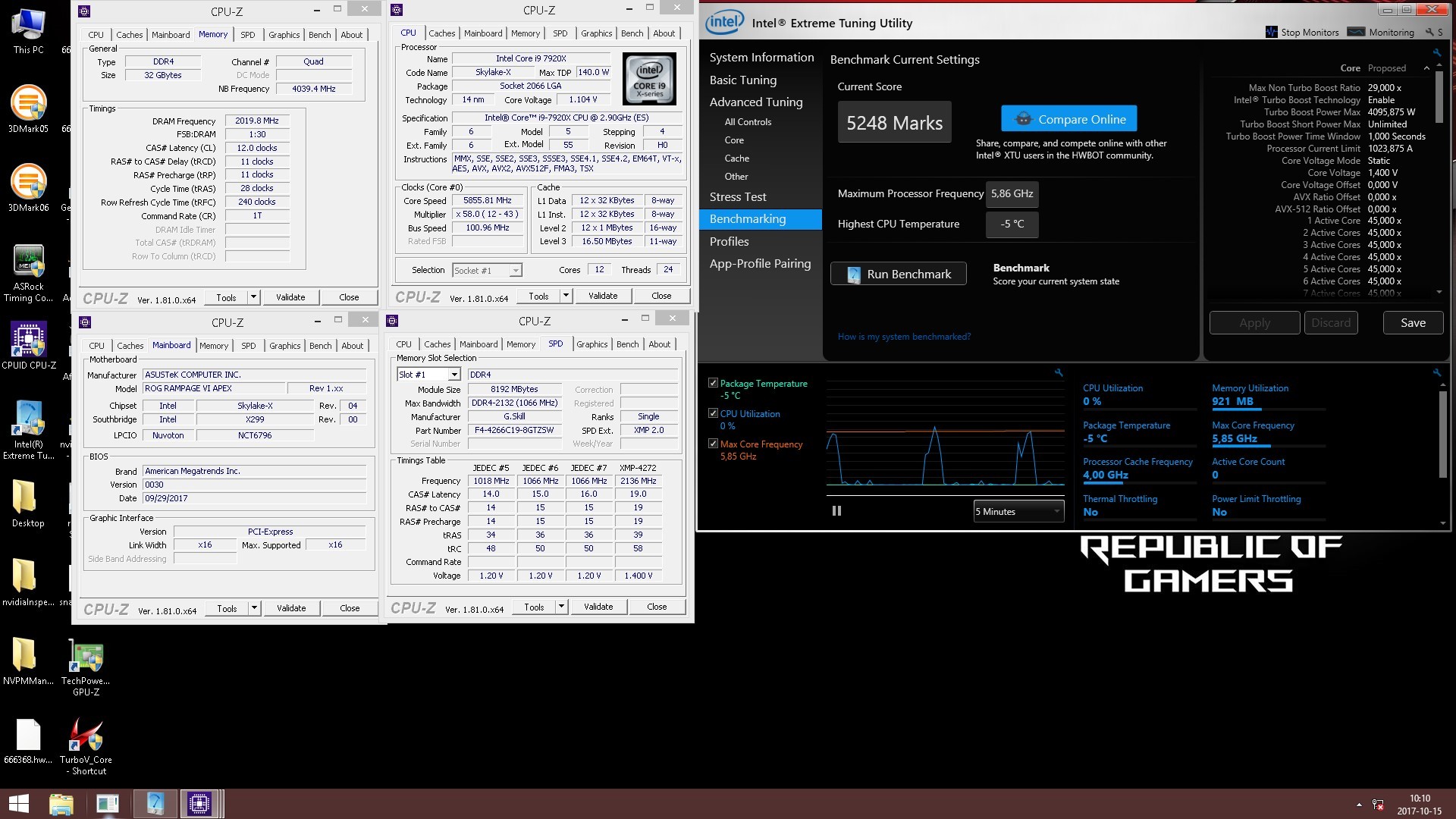1456x819 pixels.
Task: Collapse the Core settings list chevron
Action: point(1426,68)
